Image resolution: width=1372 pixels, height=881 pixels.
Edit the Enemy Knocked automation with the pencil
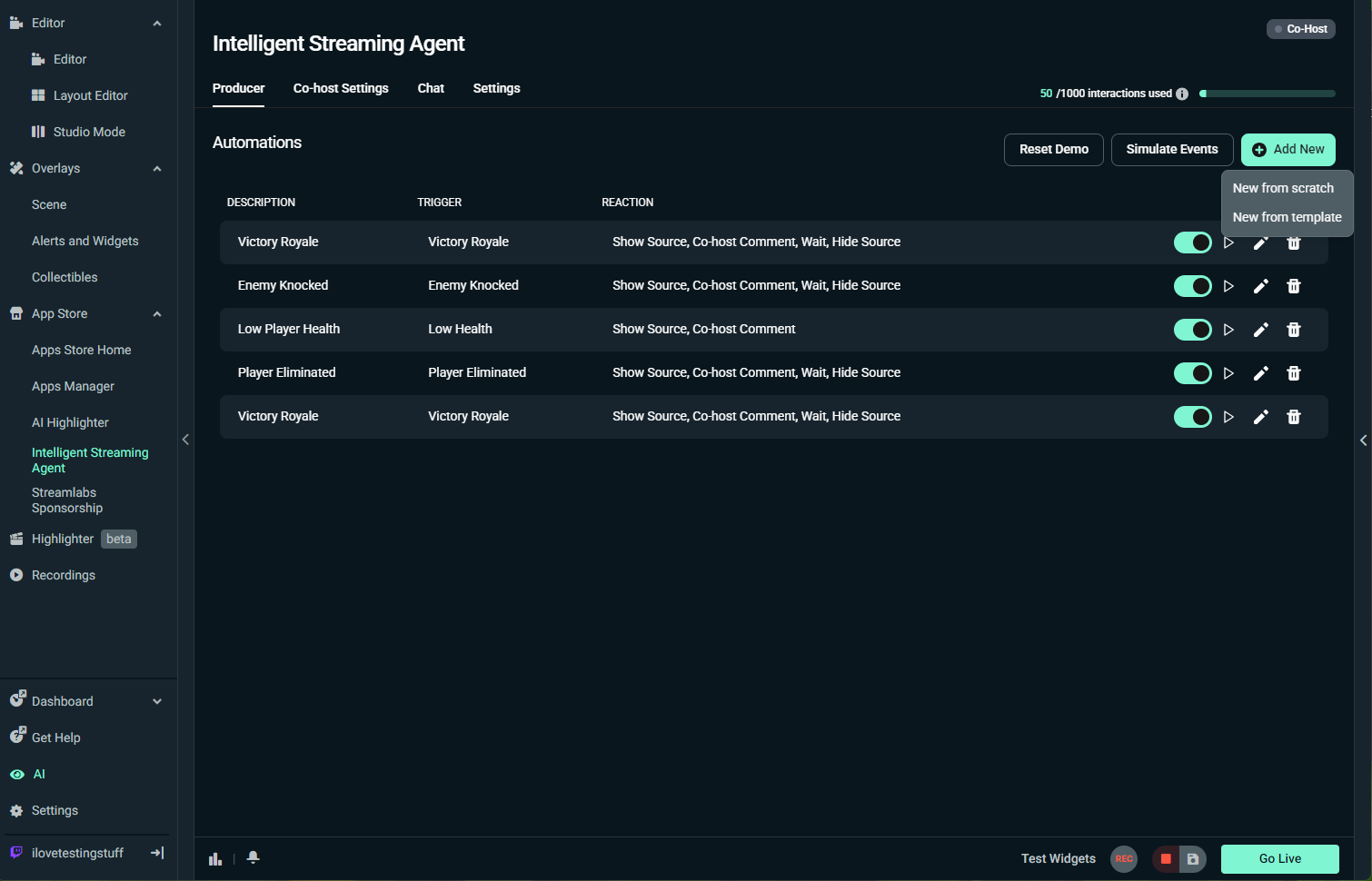[1261, 285]
